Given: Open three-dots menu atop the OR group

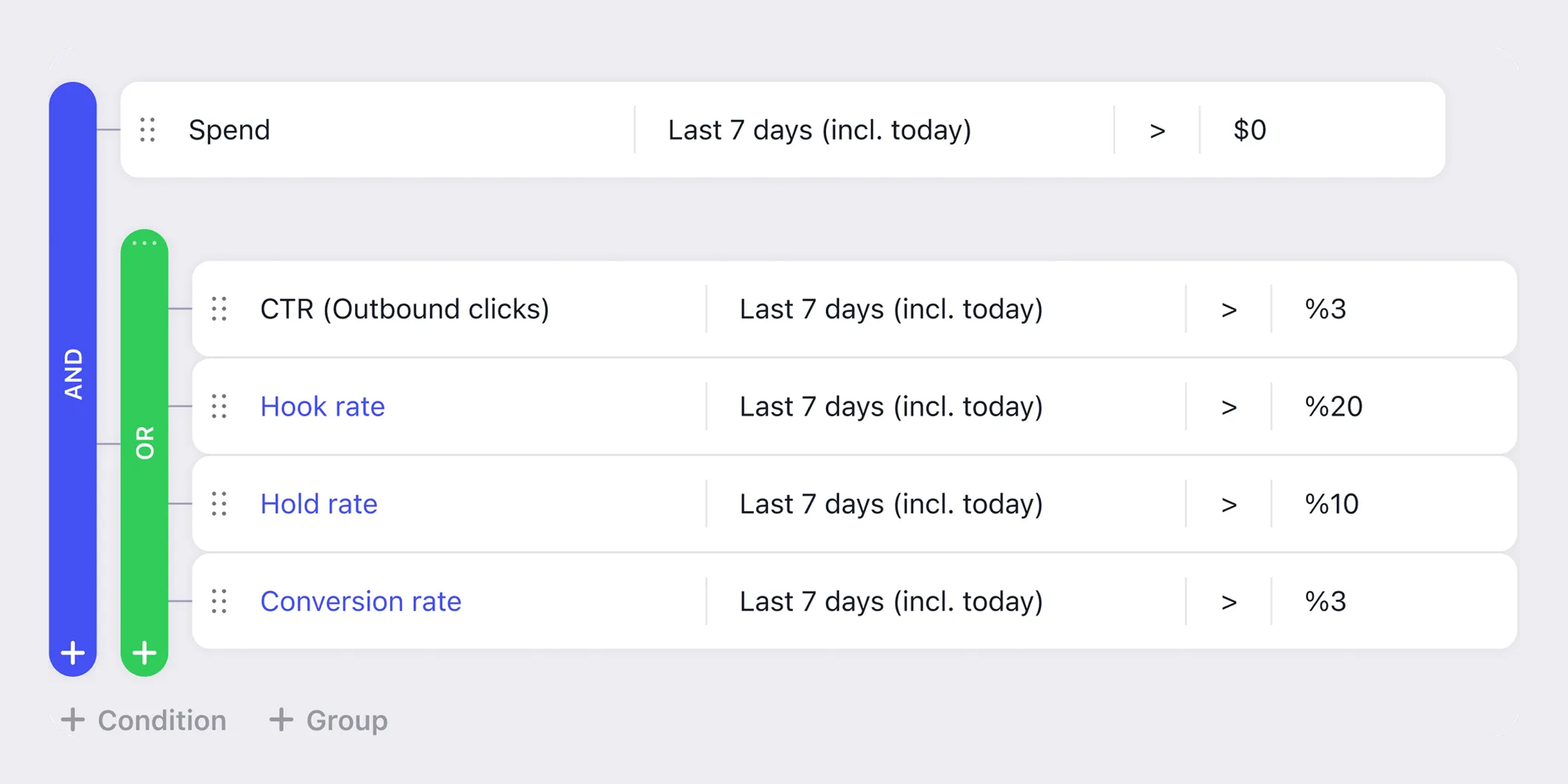Looking at the screenshot, I should pos(145,243).
